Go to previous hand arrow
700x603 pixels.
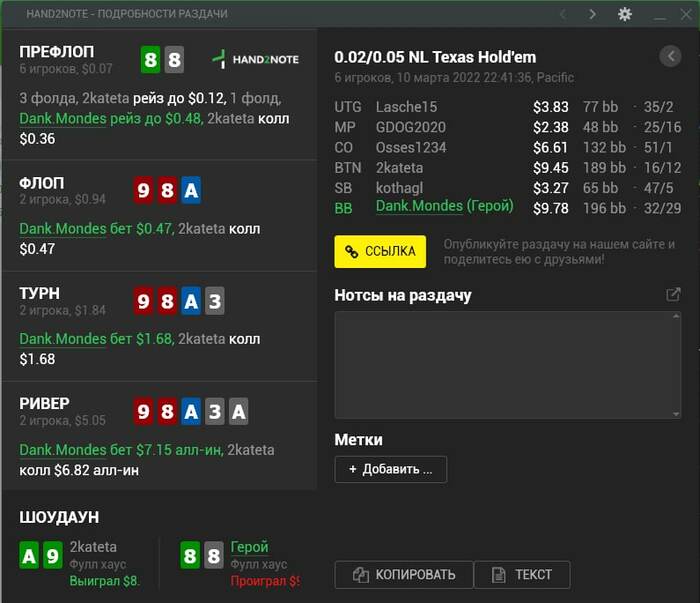563,14
